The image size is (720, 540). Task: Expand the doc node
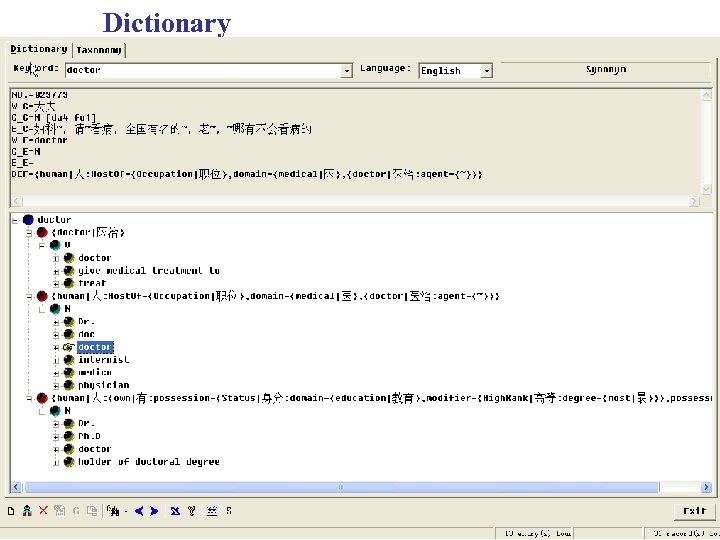click(x=56, y=335)
